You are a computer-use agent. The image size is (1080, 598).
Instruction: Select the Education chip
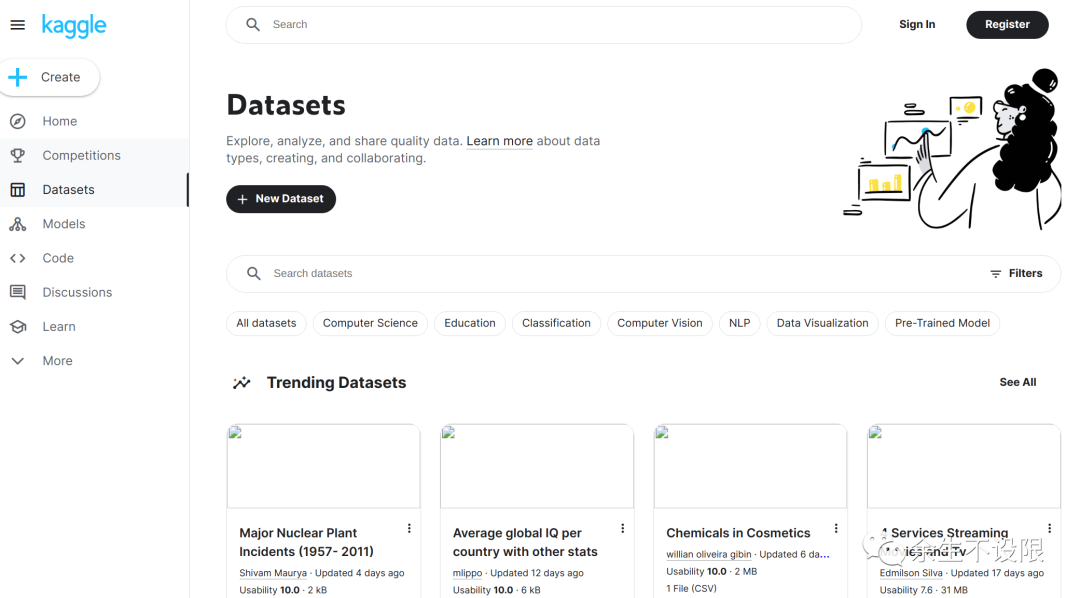pyautogui.click(x=470, y=323)
